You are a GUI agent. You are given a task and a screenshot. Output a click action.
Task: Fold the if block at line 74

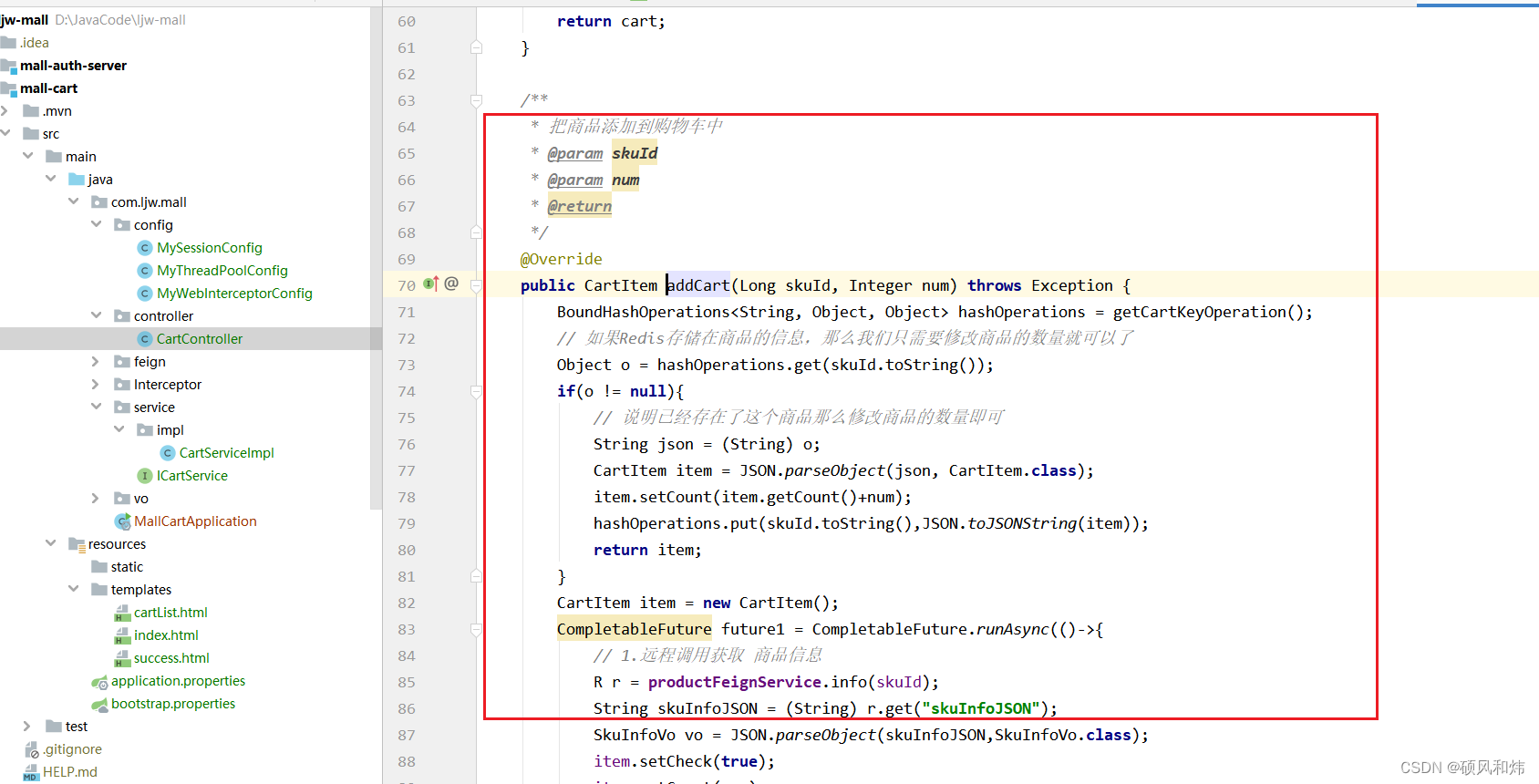[x=476, y=391]
